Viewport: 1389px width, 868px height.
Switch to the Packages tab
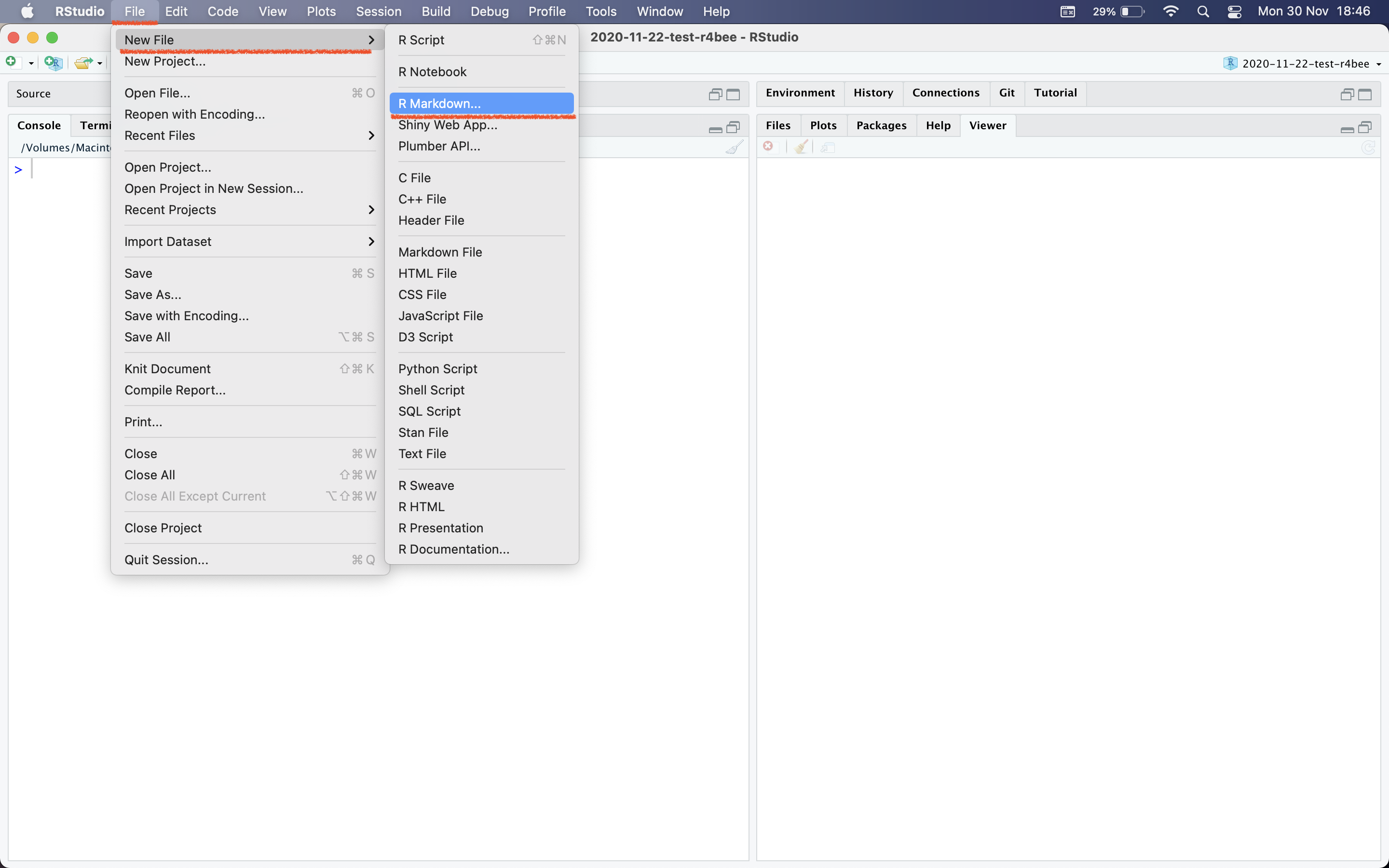881,126
